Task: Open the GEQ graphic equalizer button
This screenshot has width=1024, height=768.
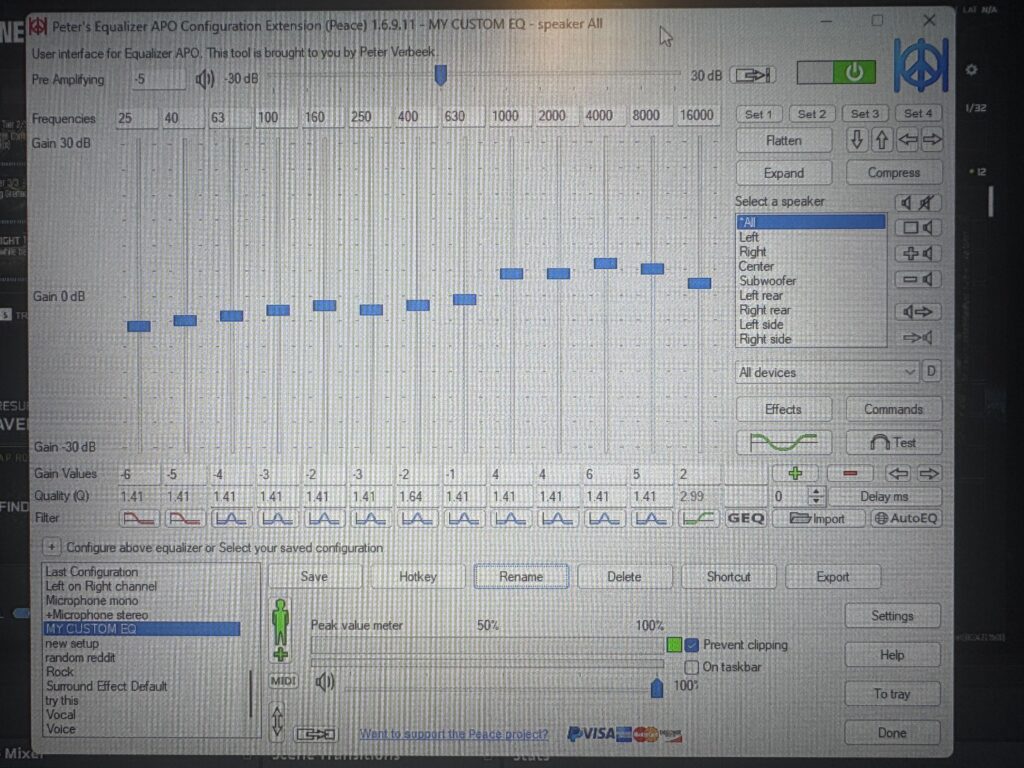Action: pos(745,519)
